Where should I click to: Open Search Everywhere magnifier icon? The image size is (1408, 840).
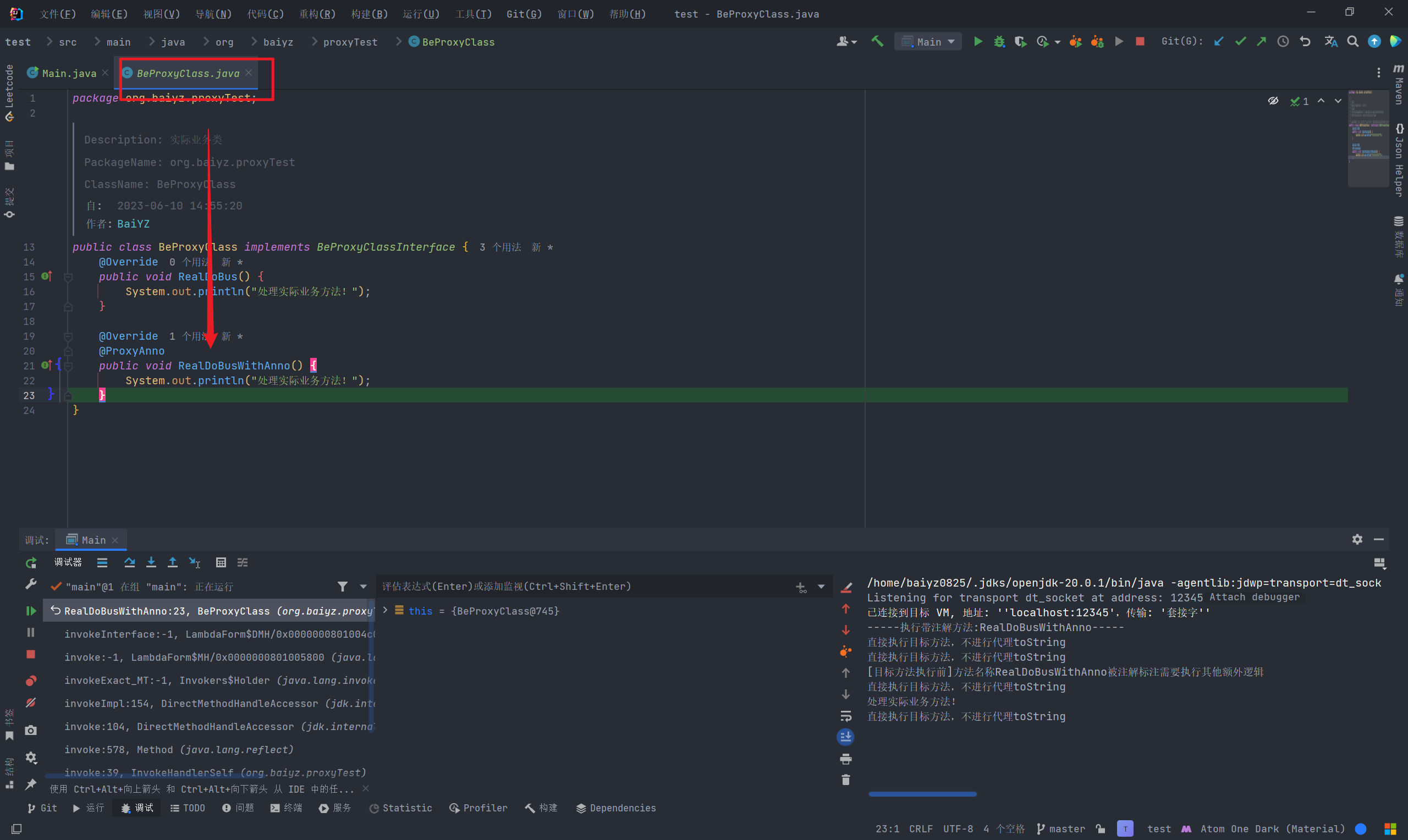1352,41
